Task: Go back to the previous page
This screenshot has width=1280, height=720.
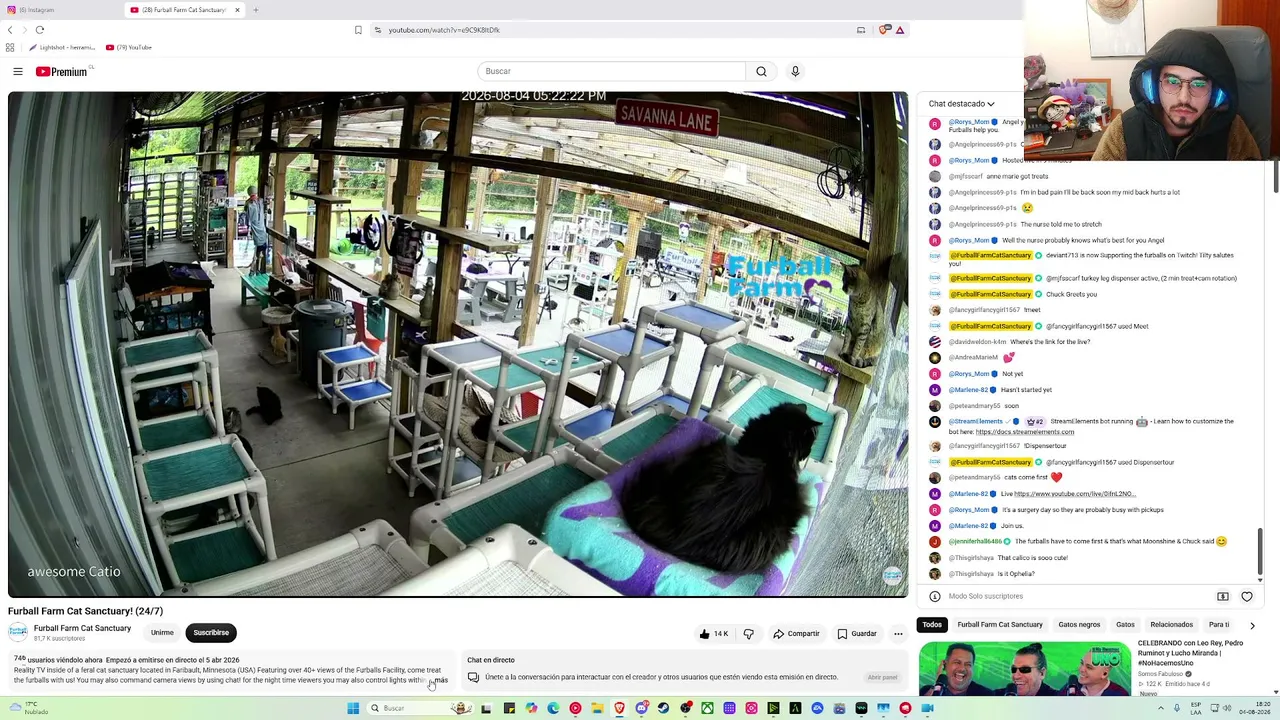Action: [x=10, y=30]
